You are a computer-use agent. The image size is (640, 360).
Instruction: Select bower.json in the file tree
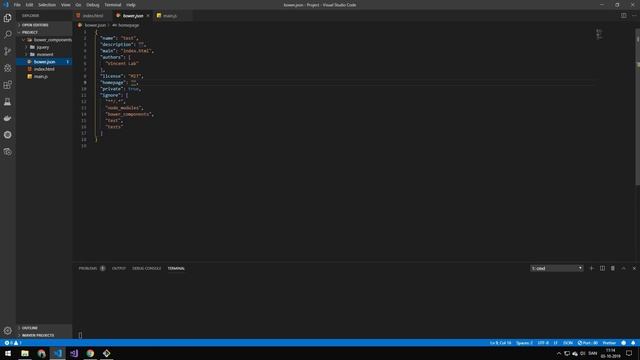click(x=44, y=62)
